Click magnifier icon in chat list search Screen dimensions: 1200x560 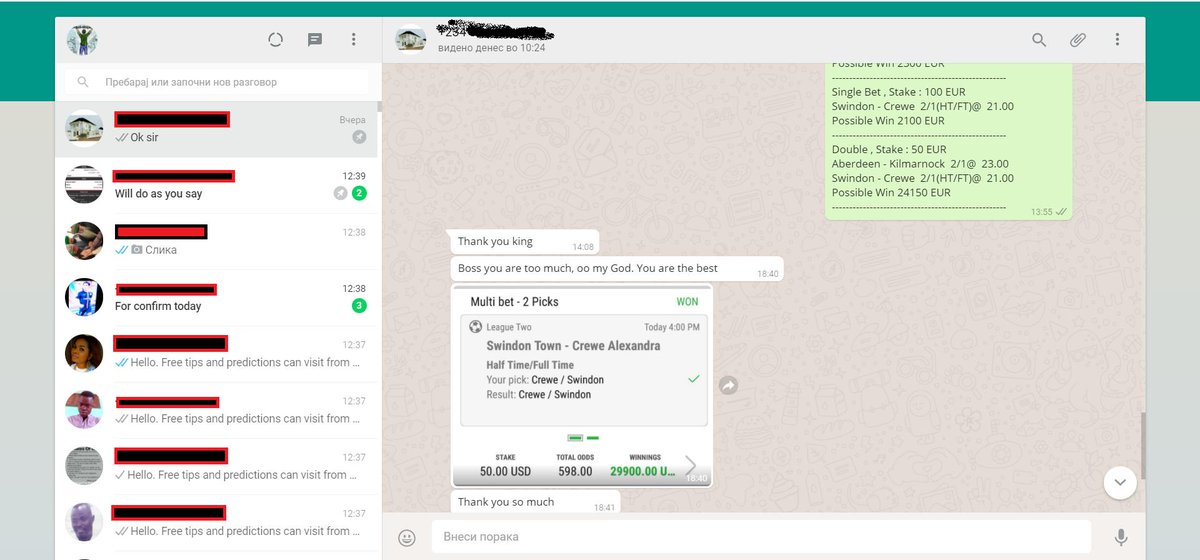pos(82,82)
